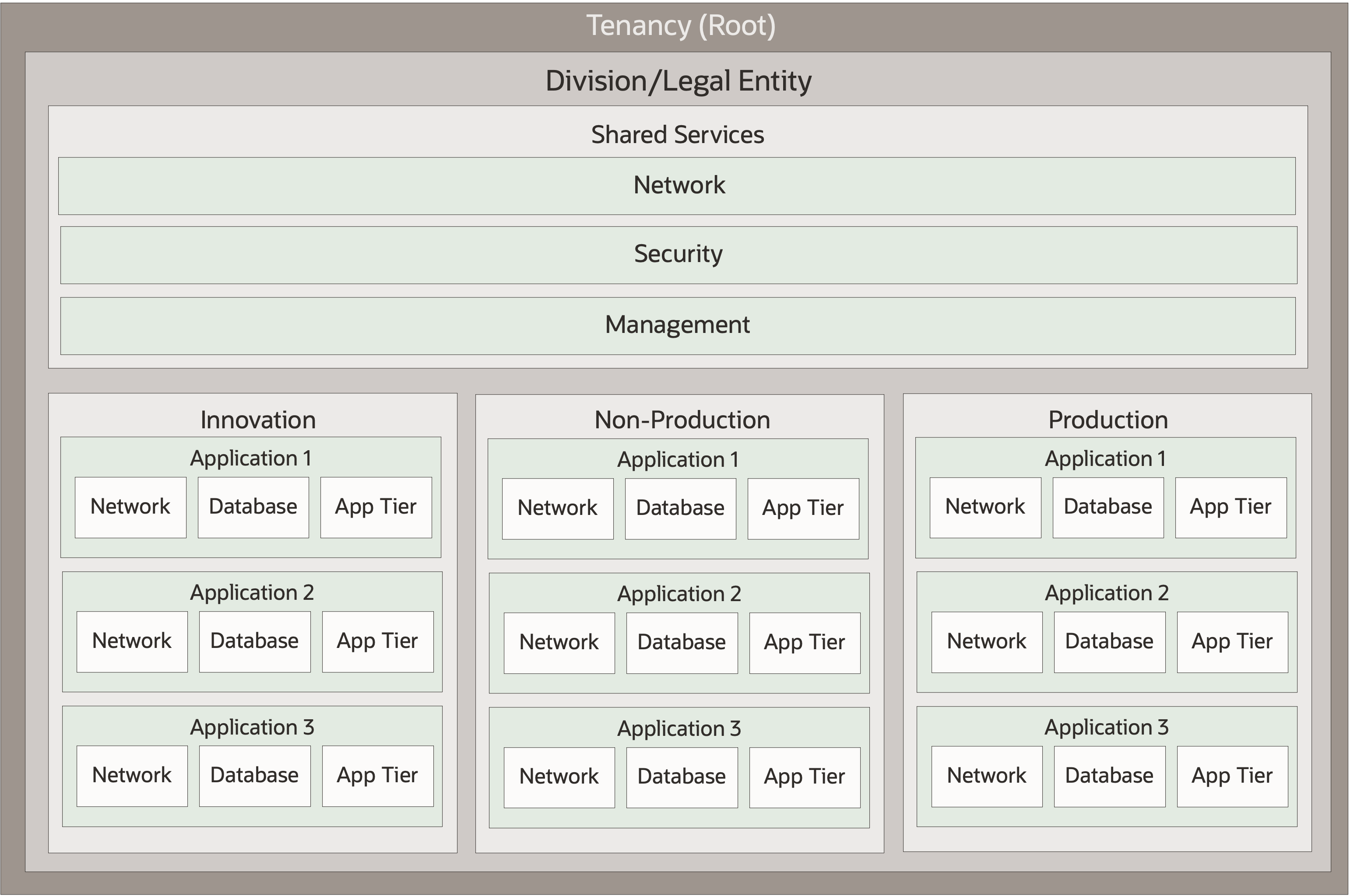Click the Tenancy (Root) title
The image size is (1350, 896).
[680, 26]
